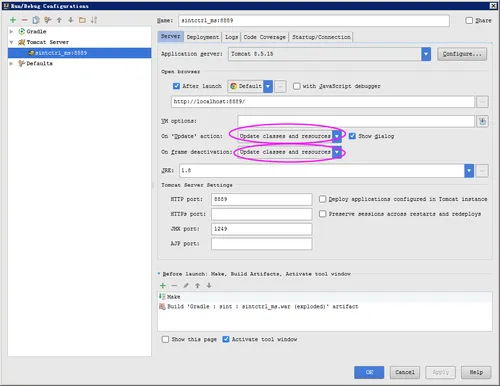The image size is (500, 386).
Task: Click ellipsis button next to JRE field
Action: point(482,171)
